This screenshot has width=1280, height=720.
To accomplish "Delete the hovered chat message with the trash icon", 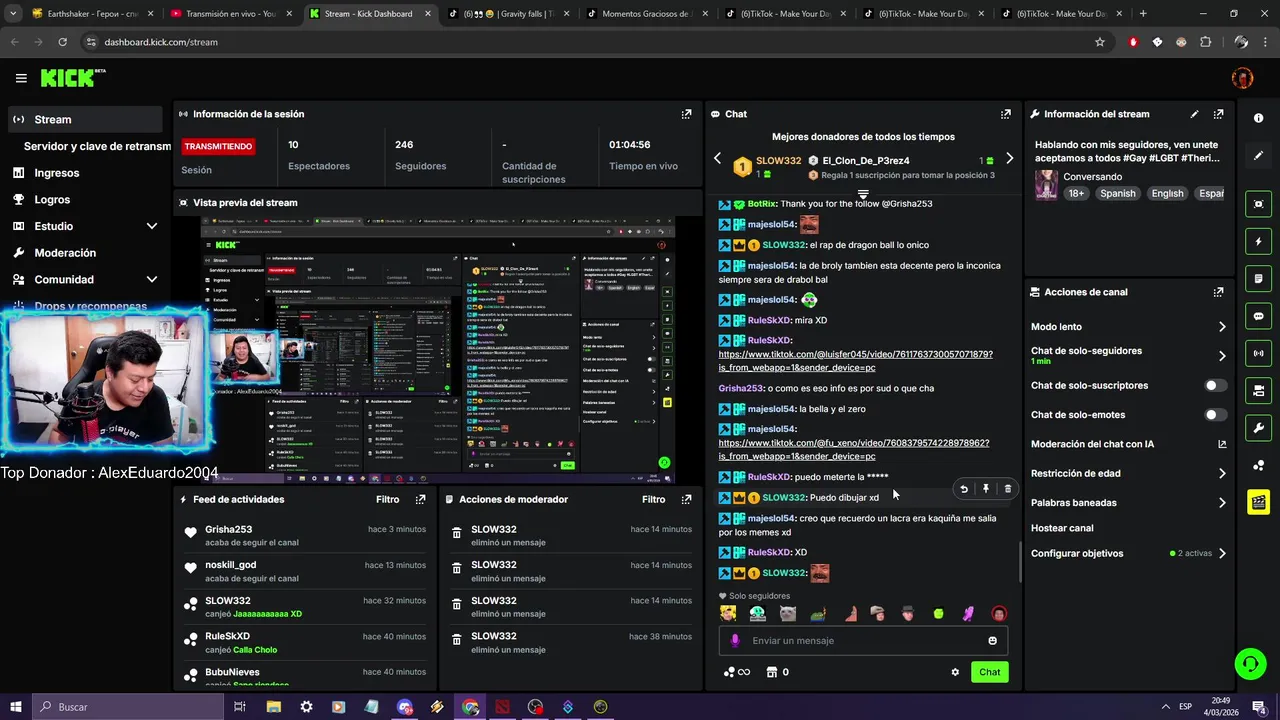I will point(1007,489).
